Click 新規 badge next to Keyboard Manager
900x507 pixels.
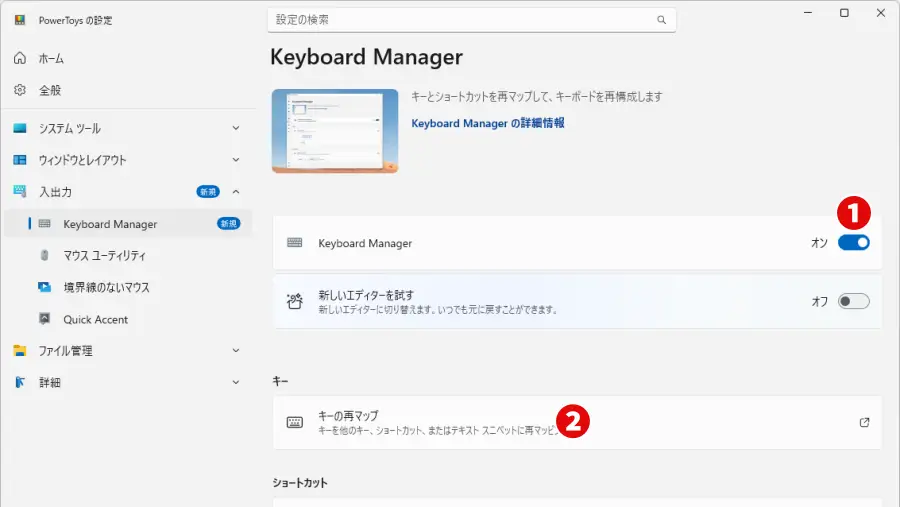point(228,223)
